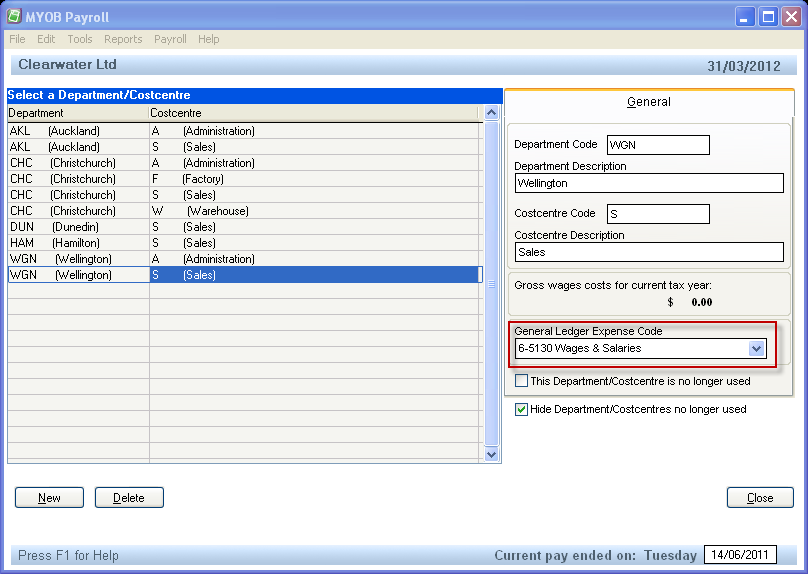Click the 31/03/2012 date in the header
The height and width of the screenshot is (574, 808).
coord(744,66)
